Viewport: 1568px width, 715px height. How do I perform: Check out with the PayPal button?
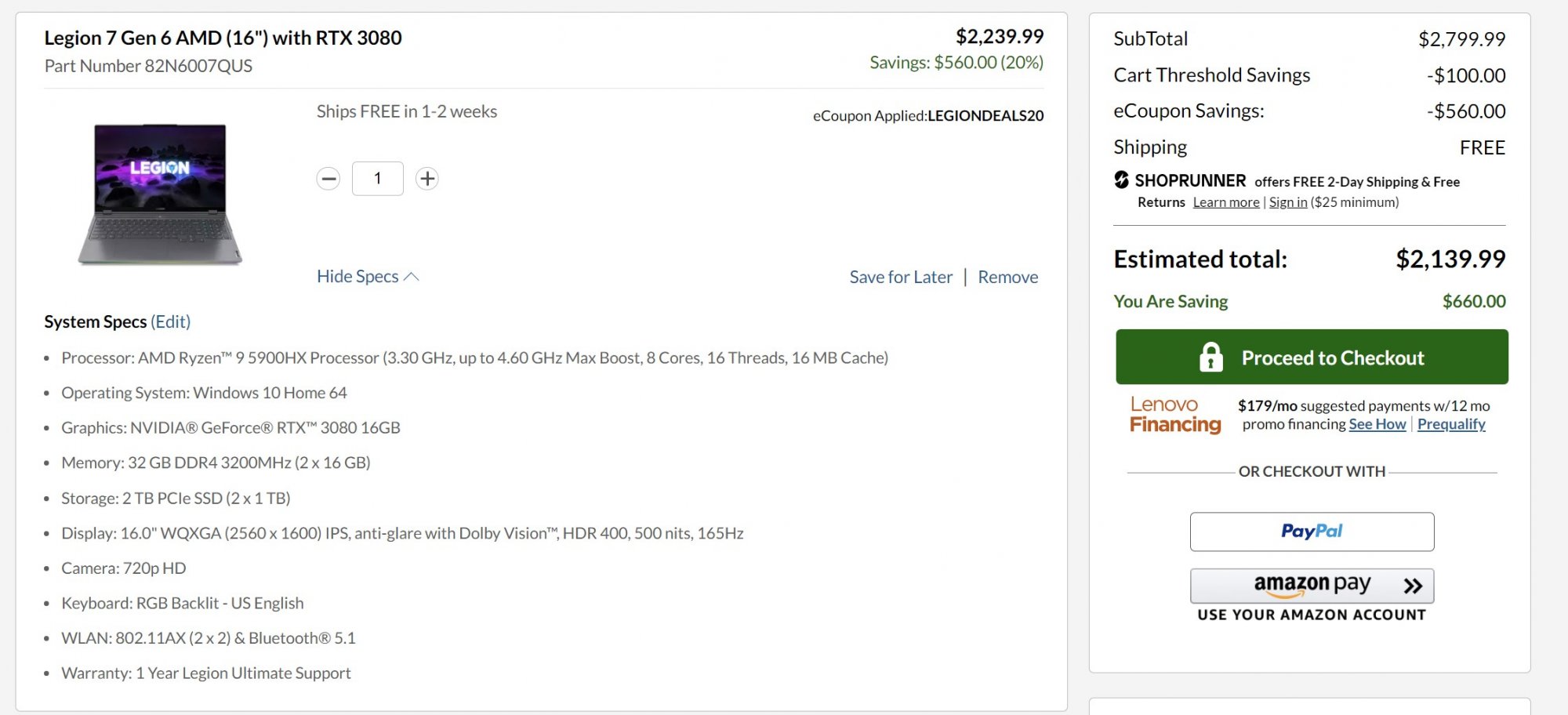click(1312, 532)
